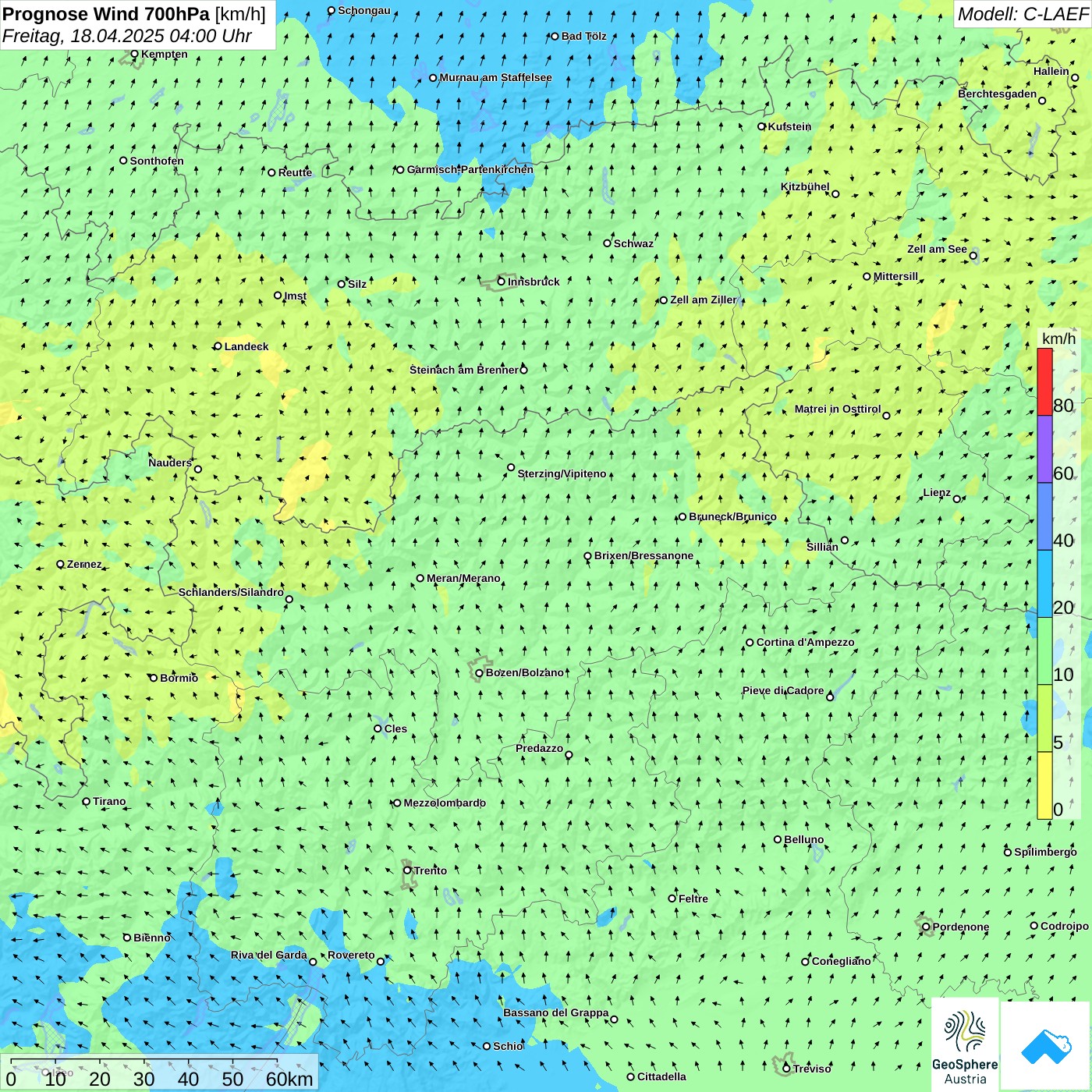Click the Bormio city label

pos(179,678)
